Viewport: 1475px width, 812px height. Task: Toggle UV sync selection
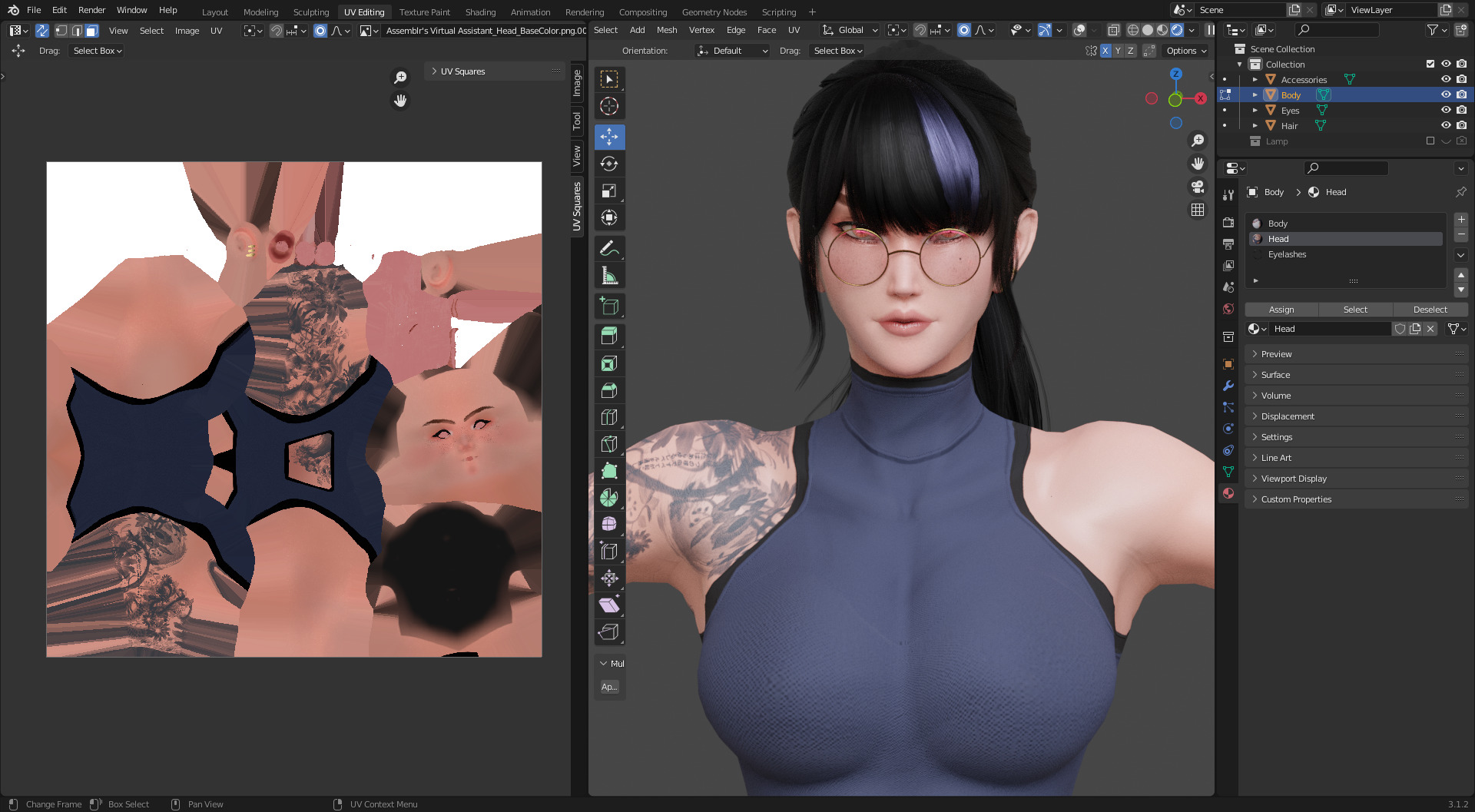(42, 31)
